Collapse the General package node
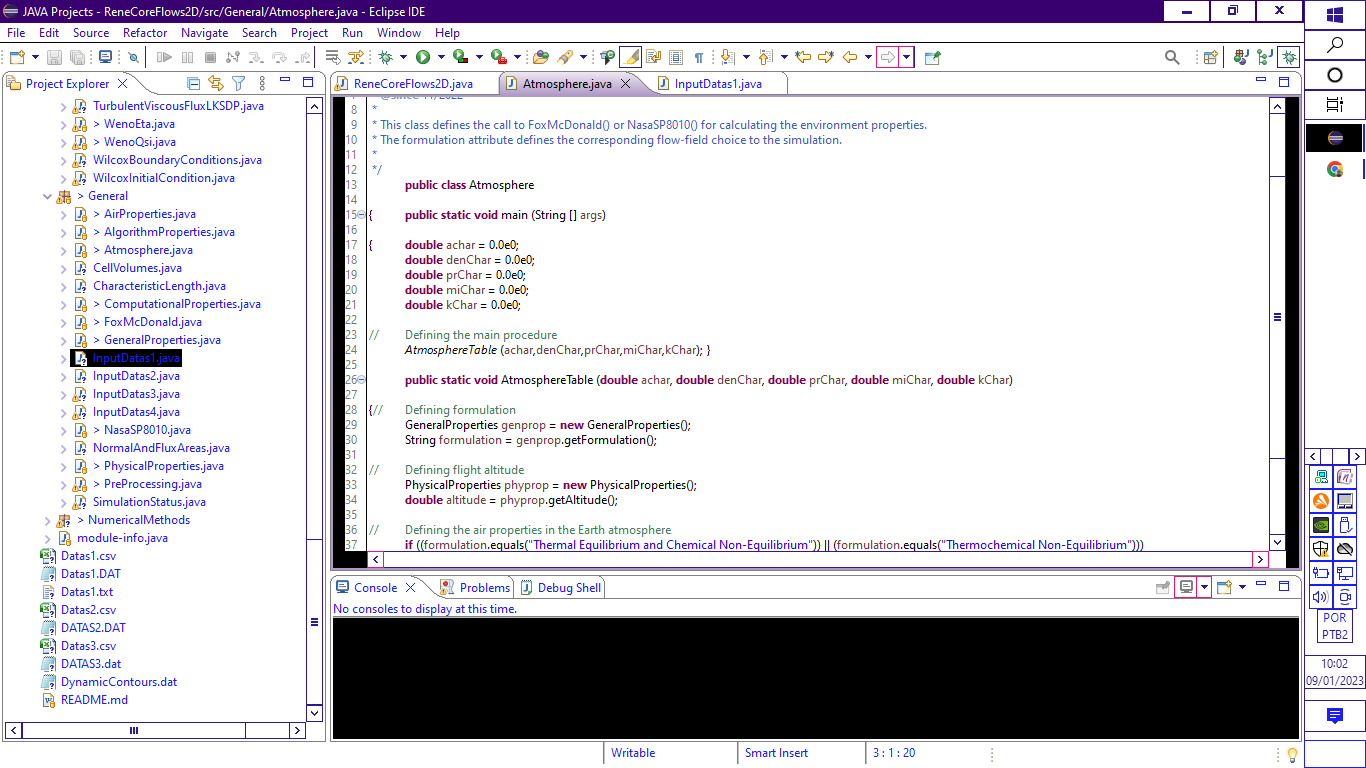Screen dimensions: 1366x768 click(x=47, y=196)
